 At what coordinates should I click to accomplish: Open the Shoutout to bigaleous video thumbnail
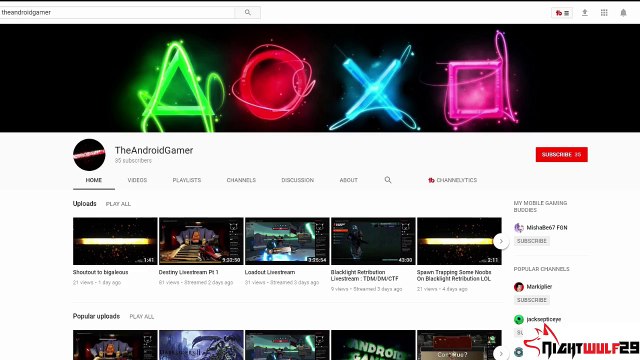[x=115, y=241]
